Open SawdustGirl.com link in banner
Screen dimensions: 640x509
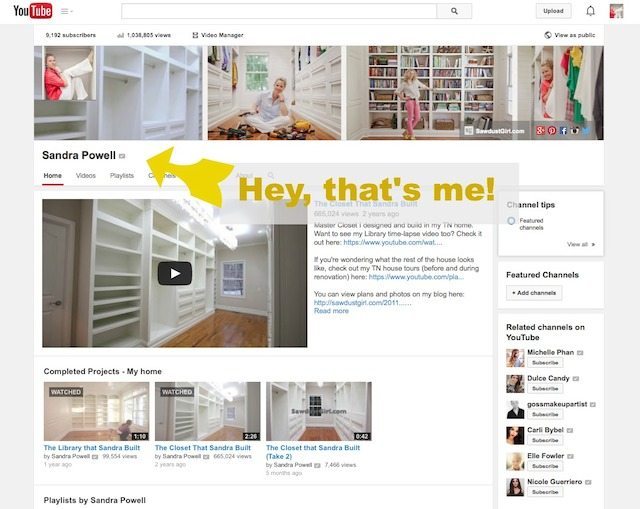pos(495,131)
